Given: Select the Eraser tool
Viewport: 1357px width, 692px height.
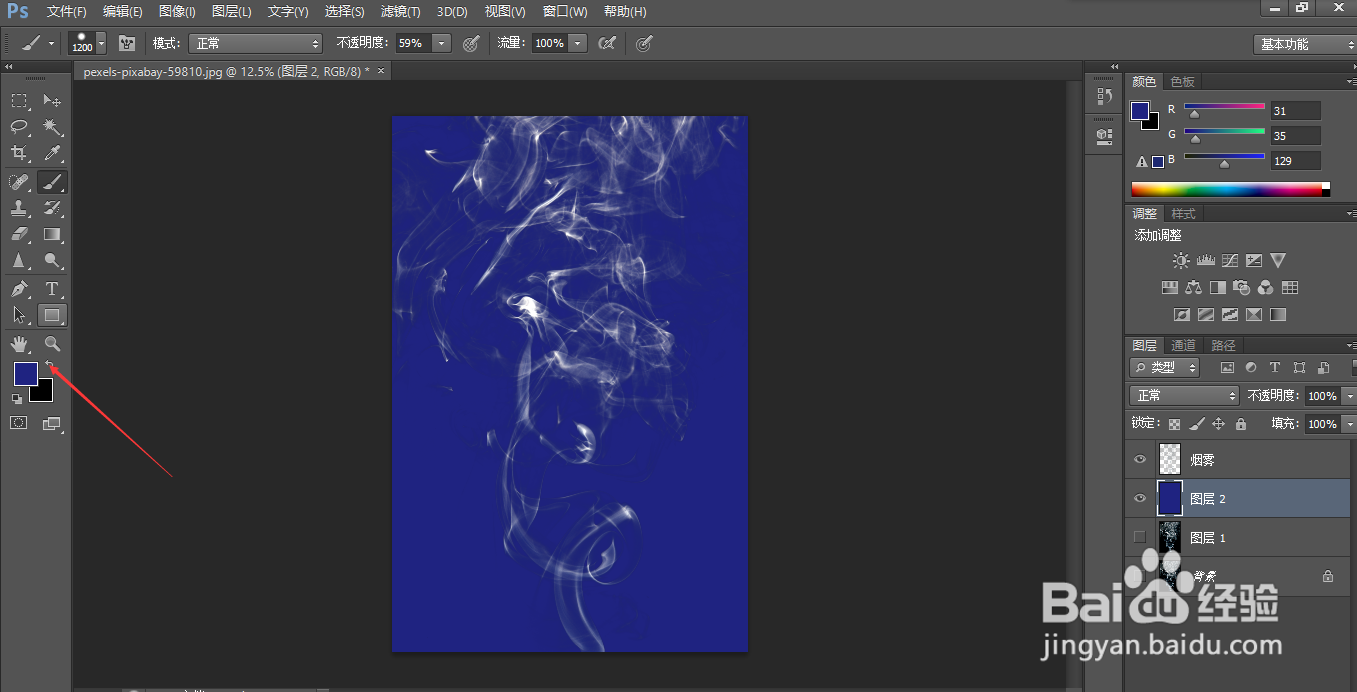Looking at the screenshot, I should pyautogui.click(x=19, y=234).
